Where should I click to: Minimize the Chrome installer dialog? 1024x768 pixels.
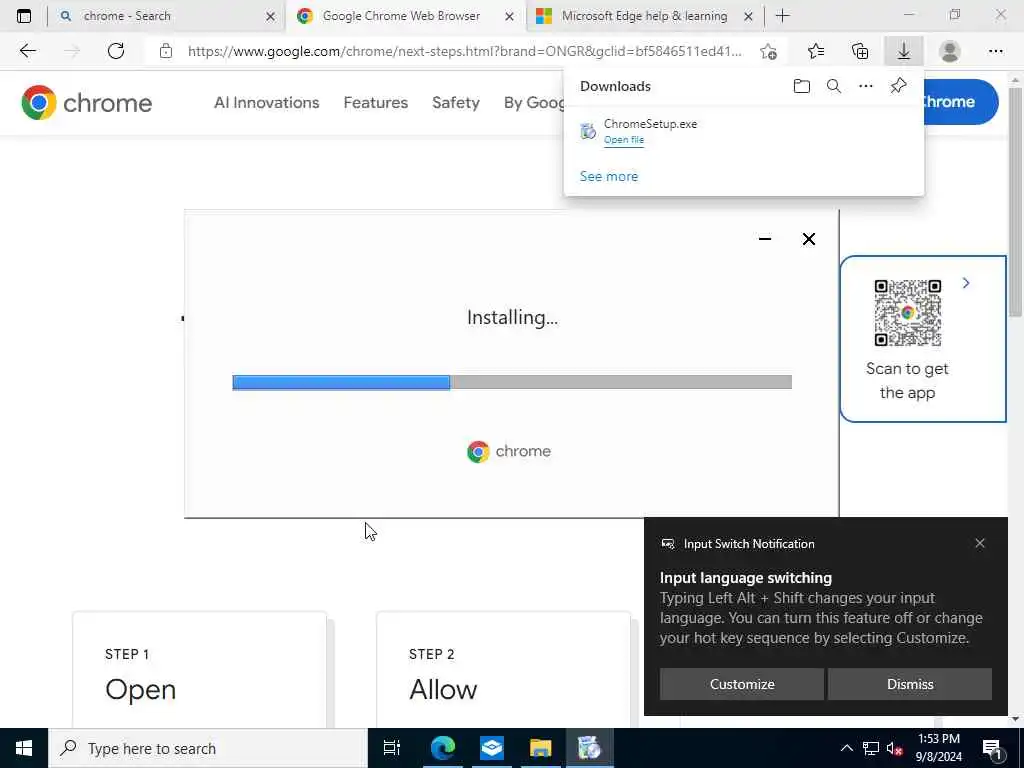765,239
